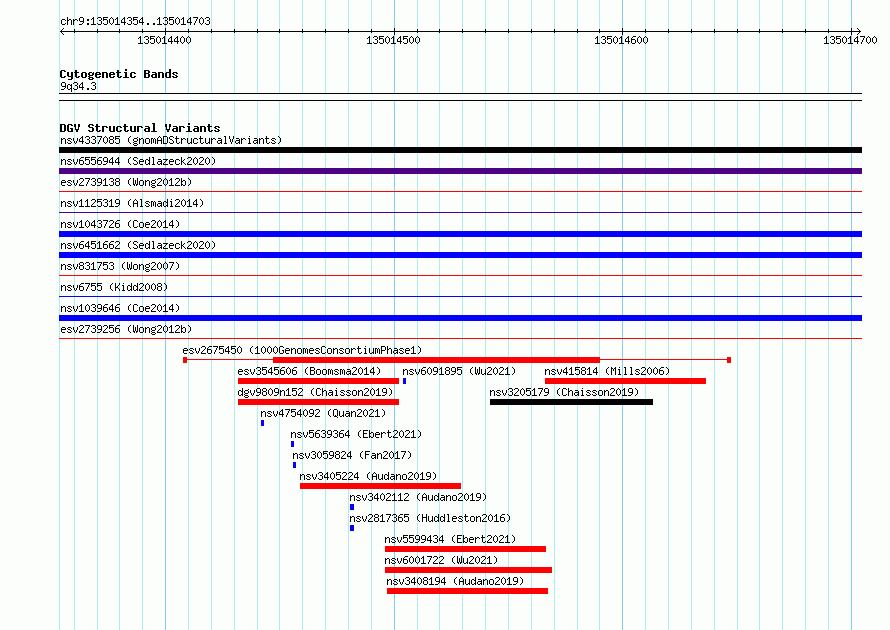Select red bar under nsv3408194

coord(467,591)
